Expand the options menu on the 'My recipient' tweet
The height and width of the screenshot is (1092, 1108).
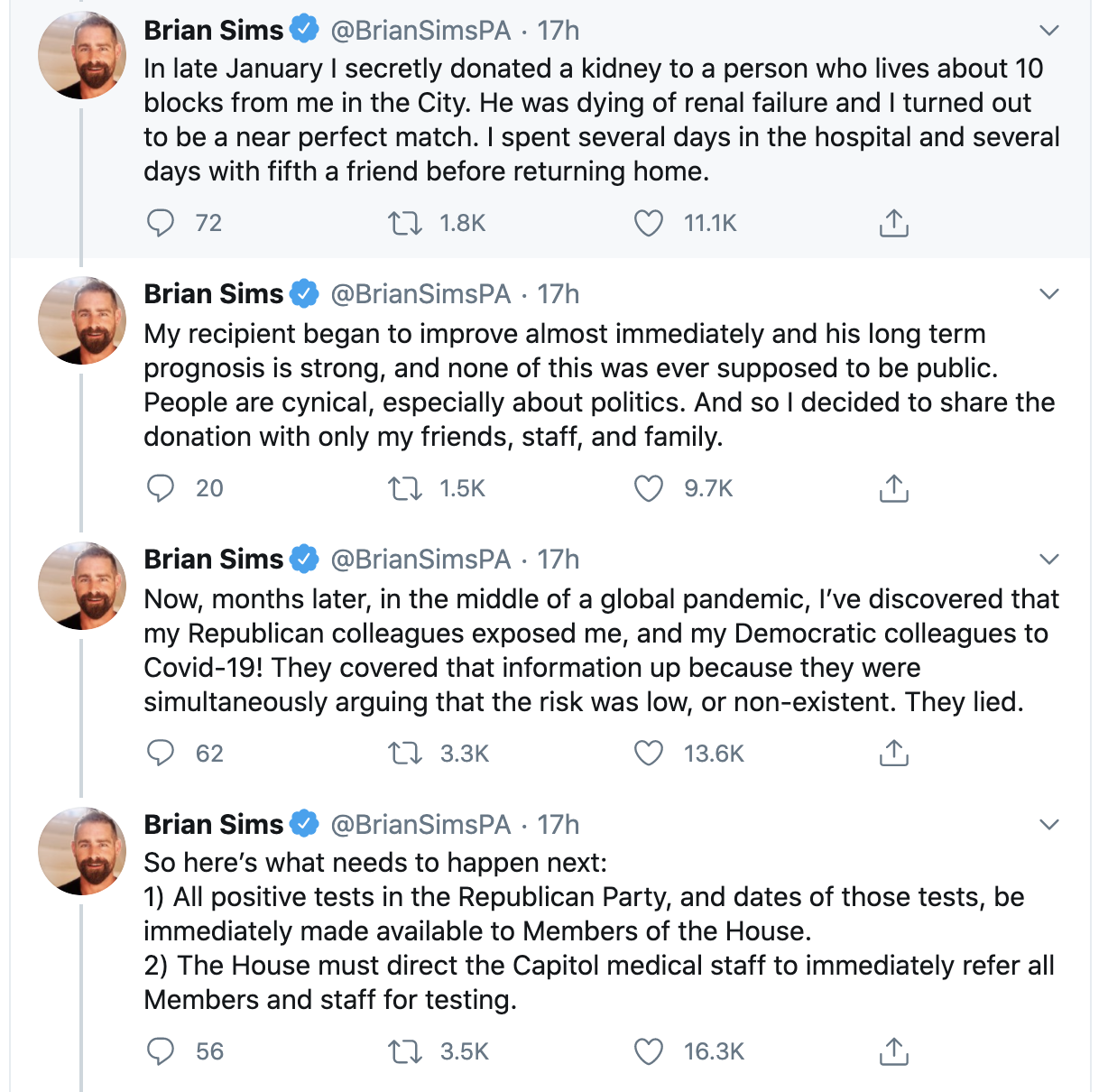(x=1048, y=294)
